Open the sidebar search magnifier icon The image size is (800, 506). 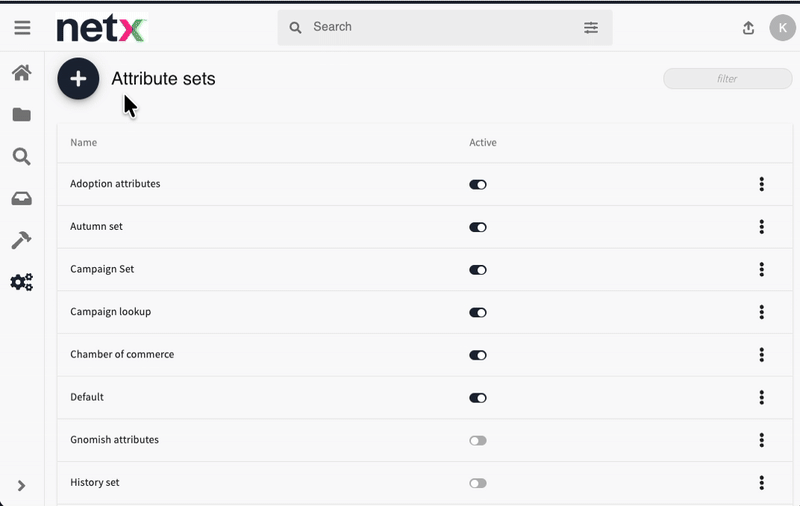click(21, 157)
